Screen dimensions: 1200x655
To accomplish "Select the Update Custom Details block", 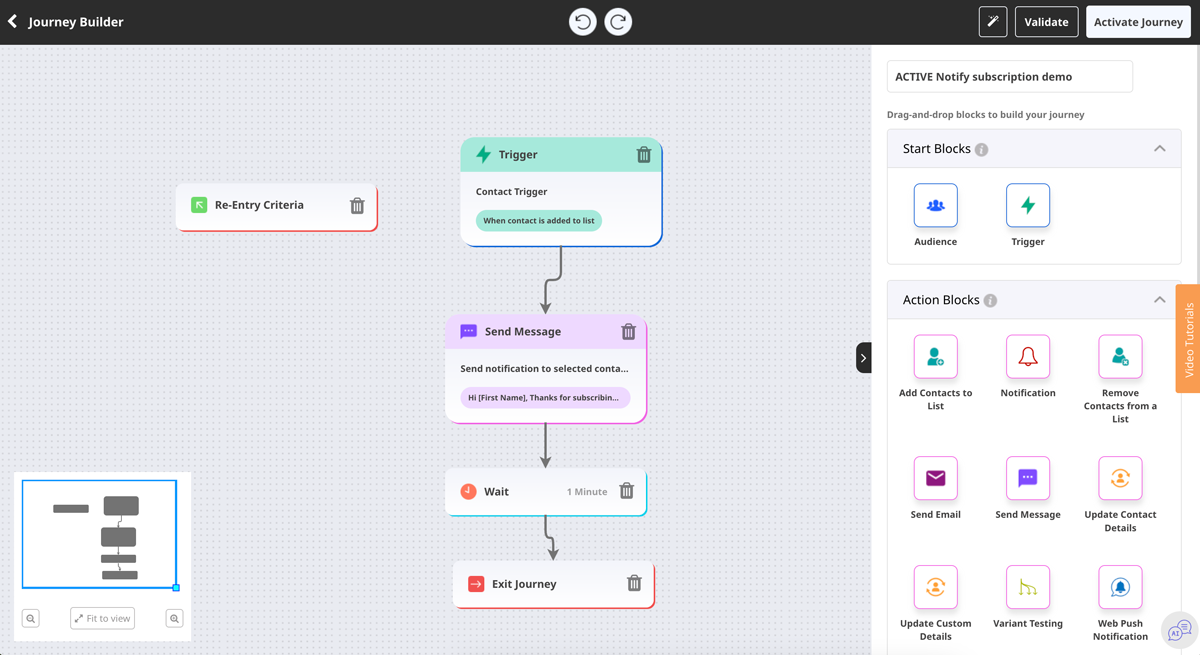I will click(936, 587).
